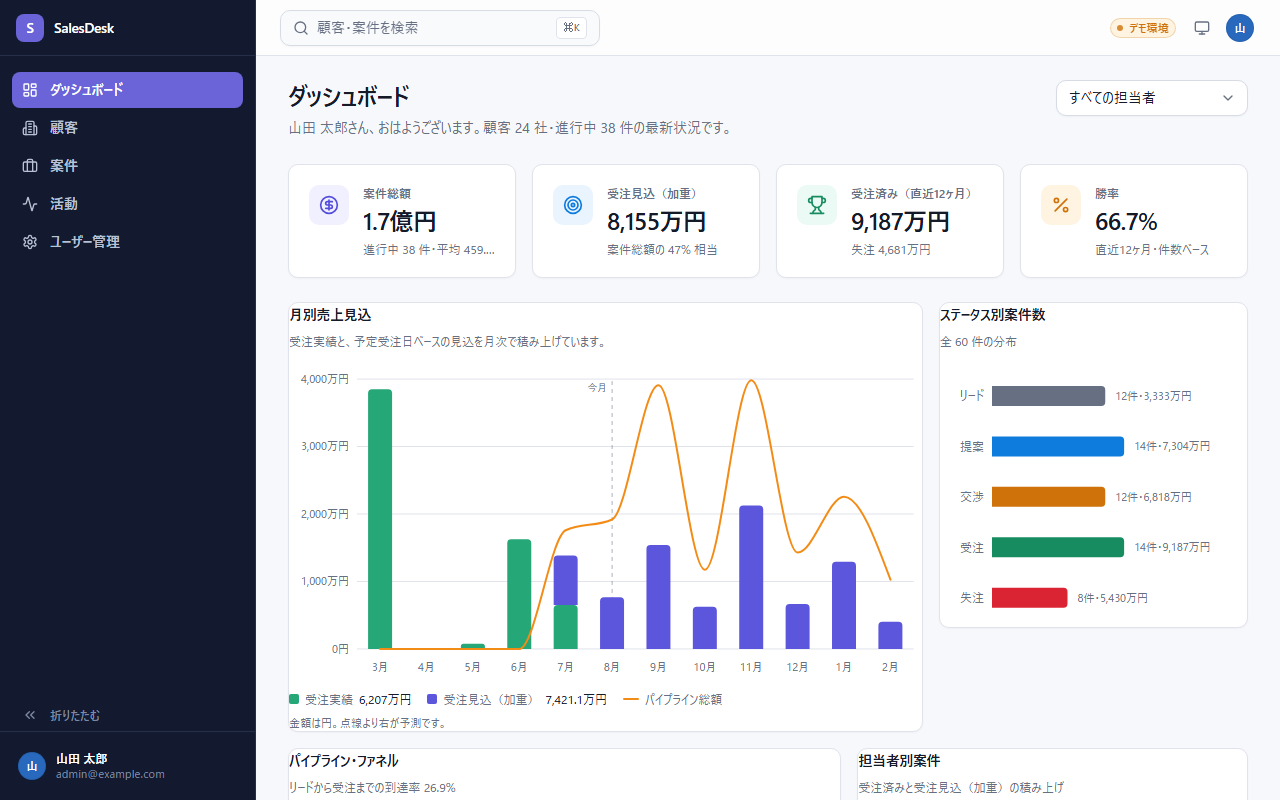
Task: Open the 活動 menu item
Action: tap(127, 204)
